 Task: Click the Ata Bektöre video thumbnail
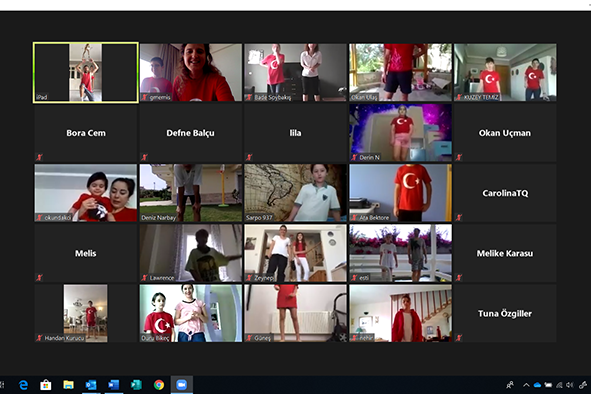(400, 193)
